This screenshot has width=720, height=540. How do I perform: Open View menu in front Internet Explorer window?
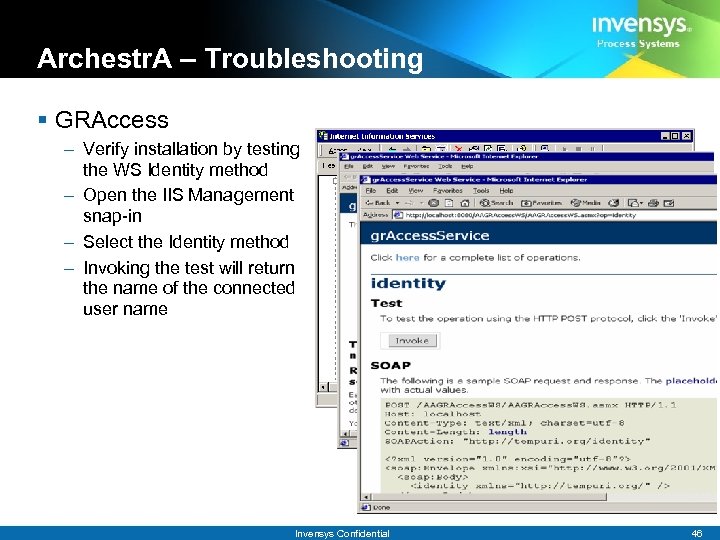pos(416,191)
